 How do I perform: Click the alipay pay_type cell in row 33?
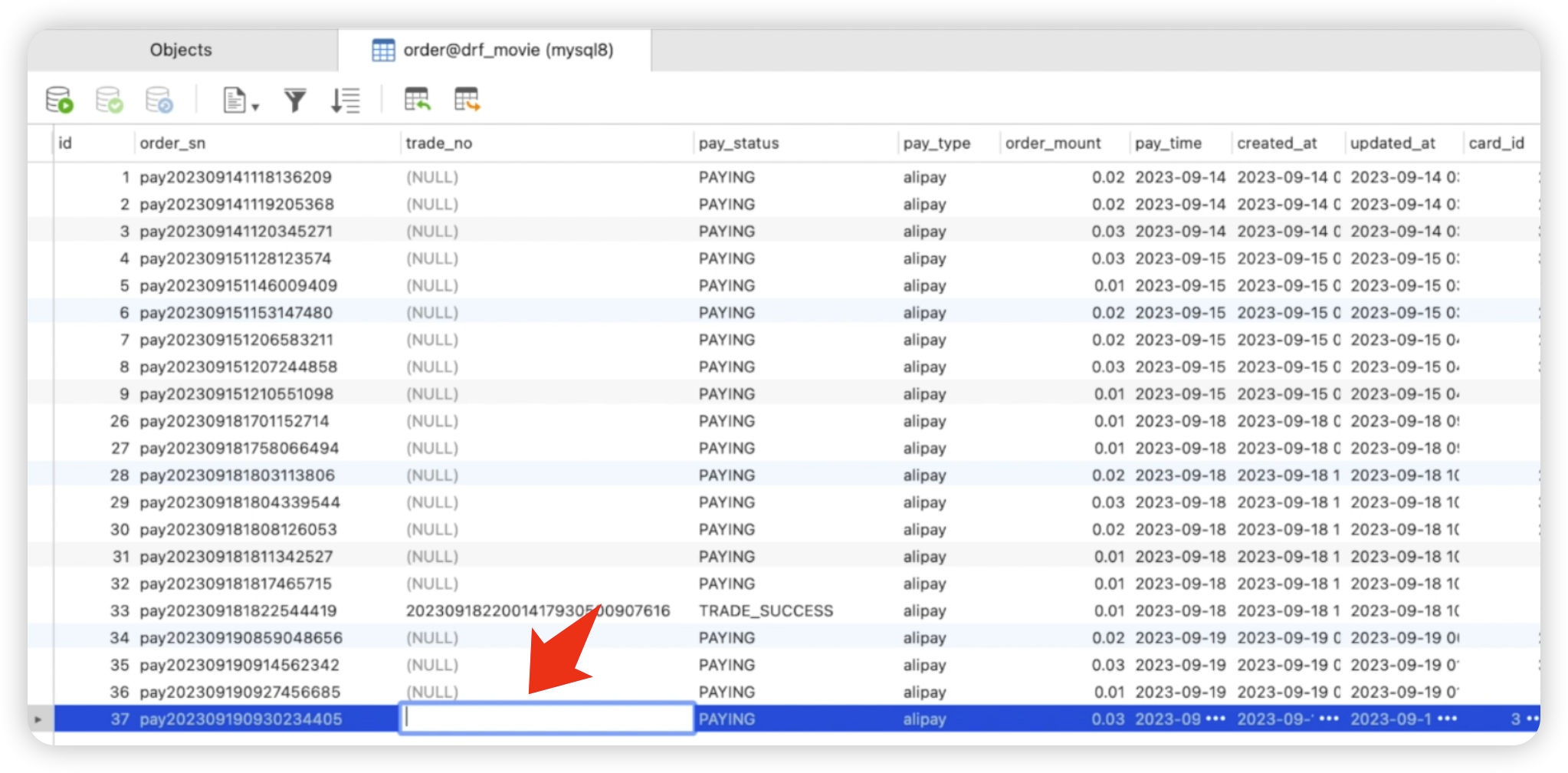(924, 610)
